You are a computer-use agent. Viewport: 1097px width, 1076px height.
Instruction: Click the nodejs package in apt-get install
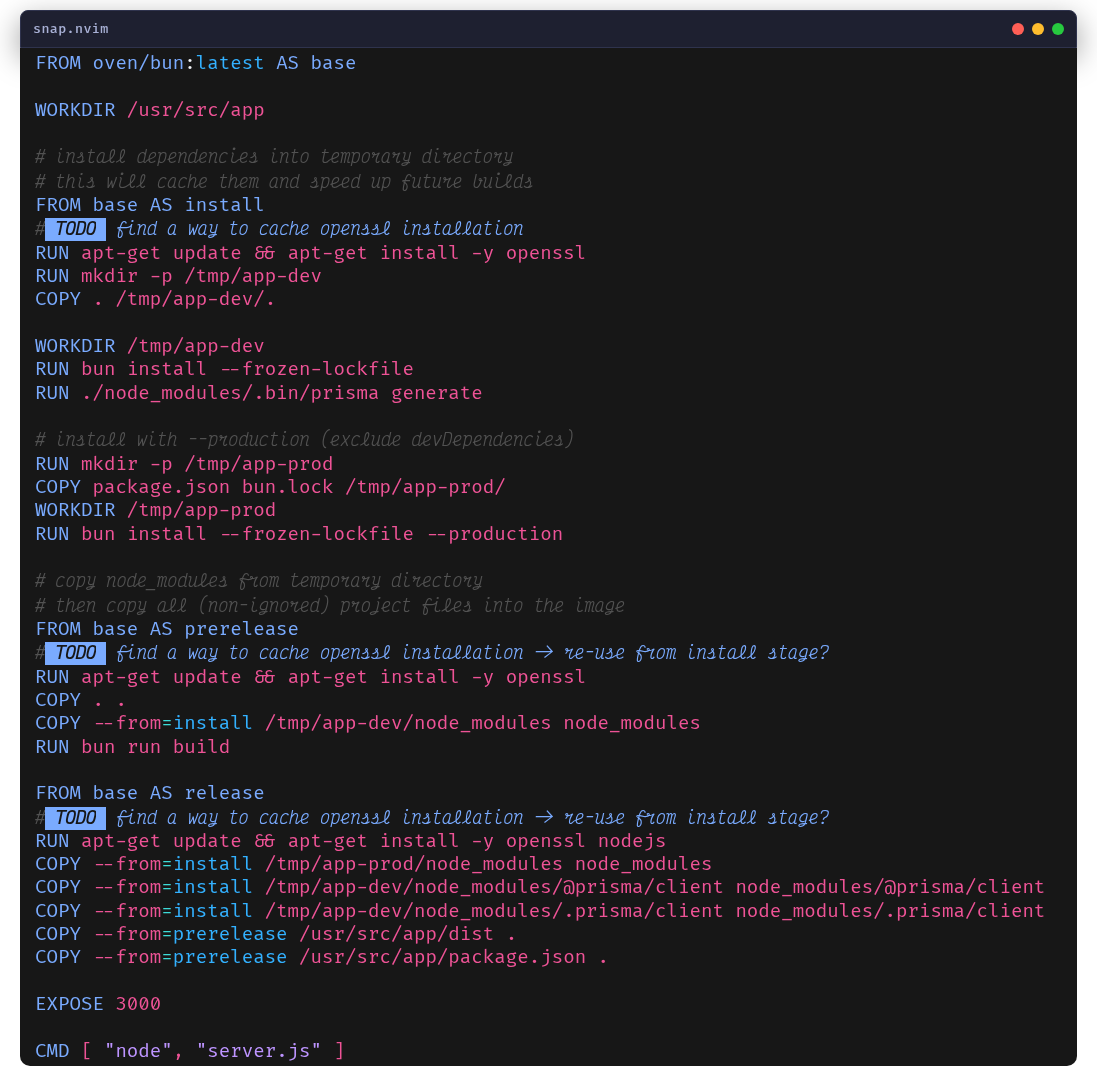click(x=632, y=841)
